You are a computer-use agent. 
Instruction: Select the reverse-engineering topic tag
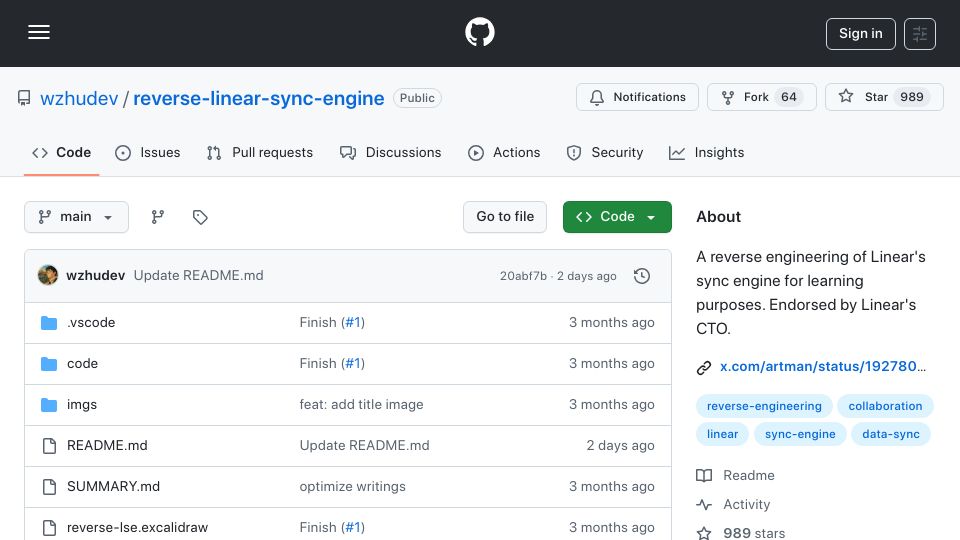(764, 406)
